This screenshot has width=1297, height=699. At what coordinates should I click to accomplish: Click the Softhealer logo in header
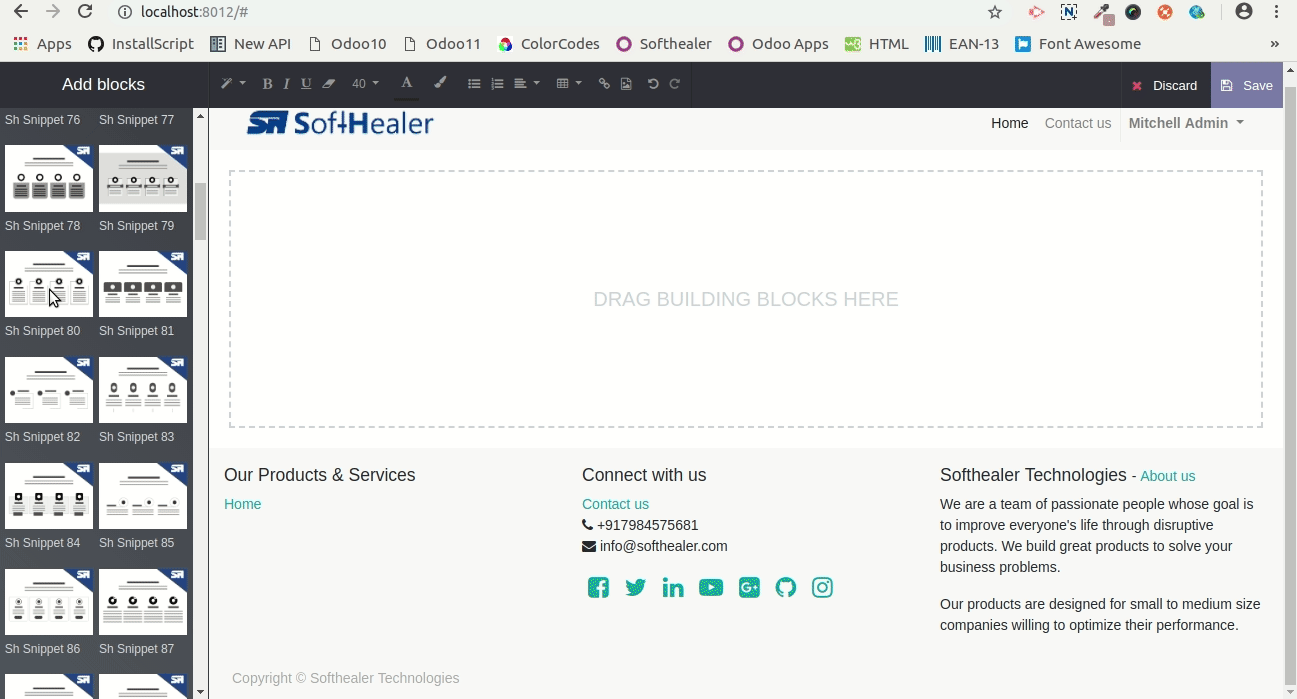pos(340,123)
